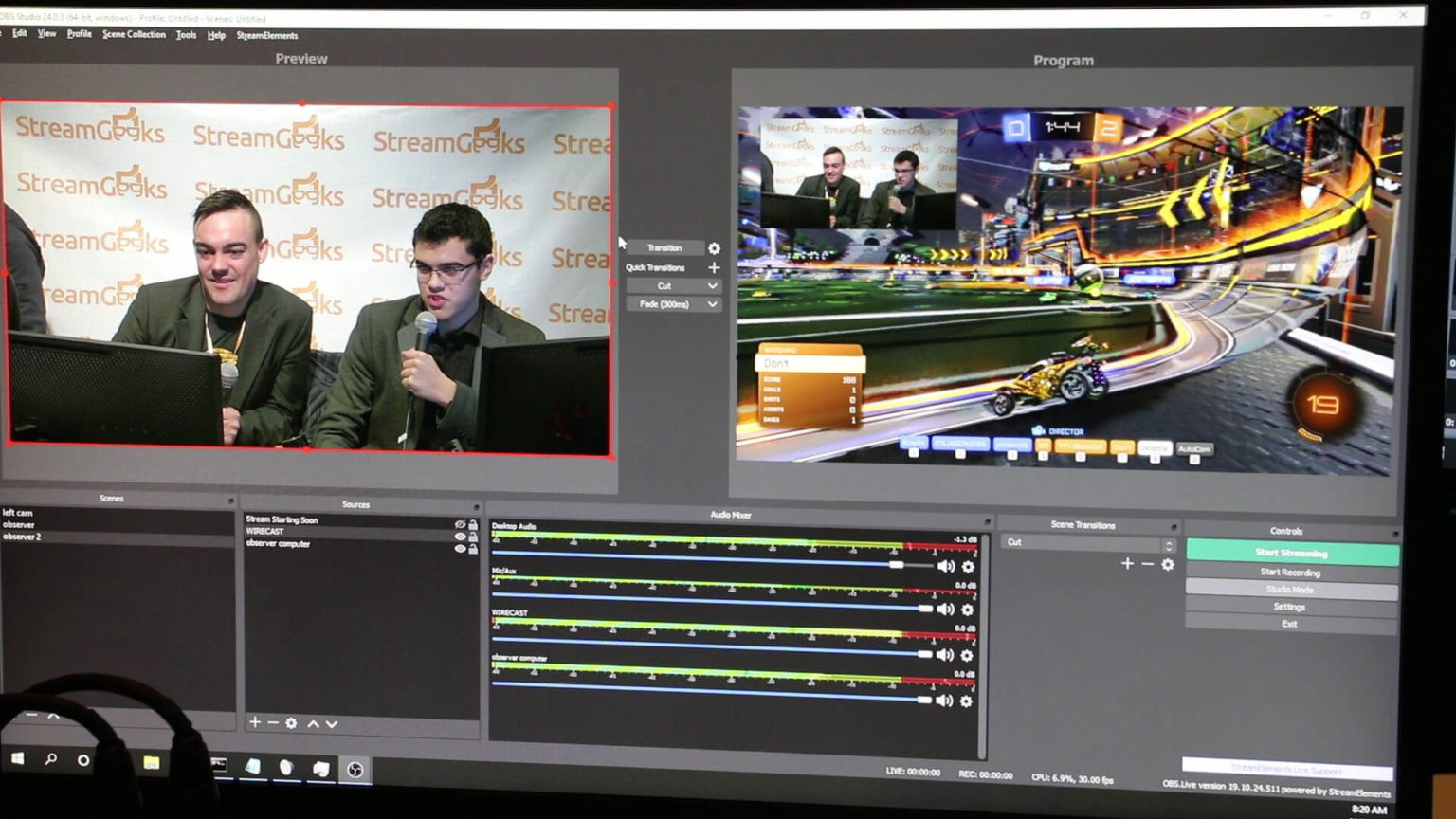Viewport: 1456px width, 819px height.
Task: Open the Tools menu
Action: 186,35
